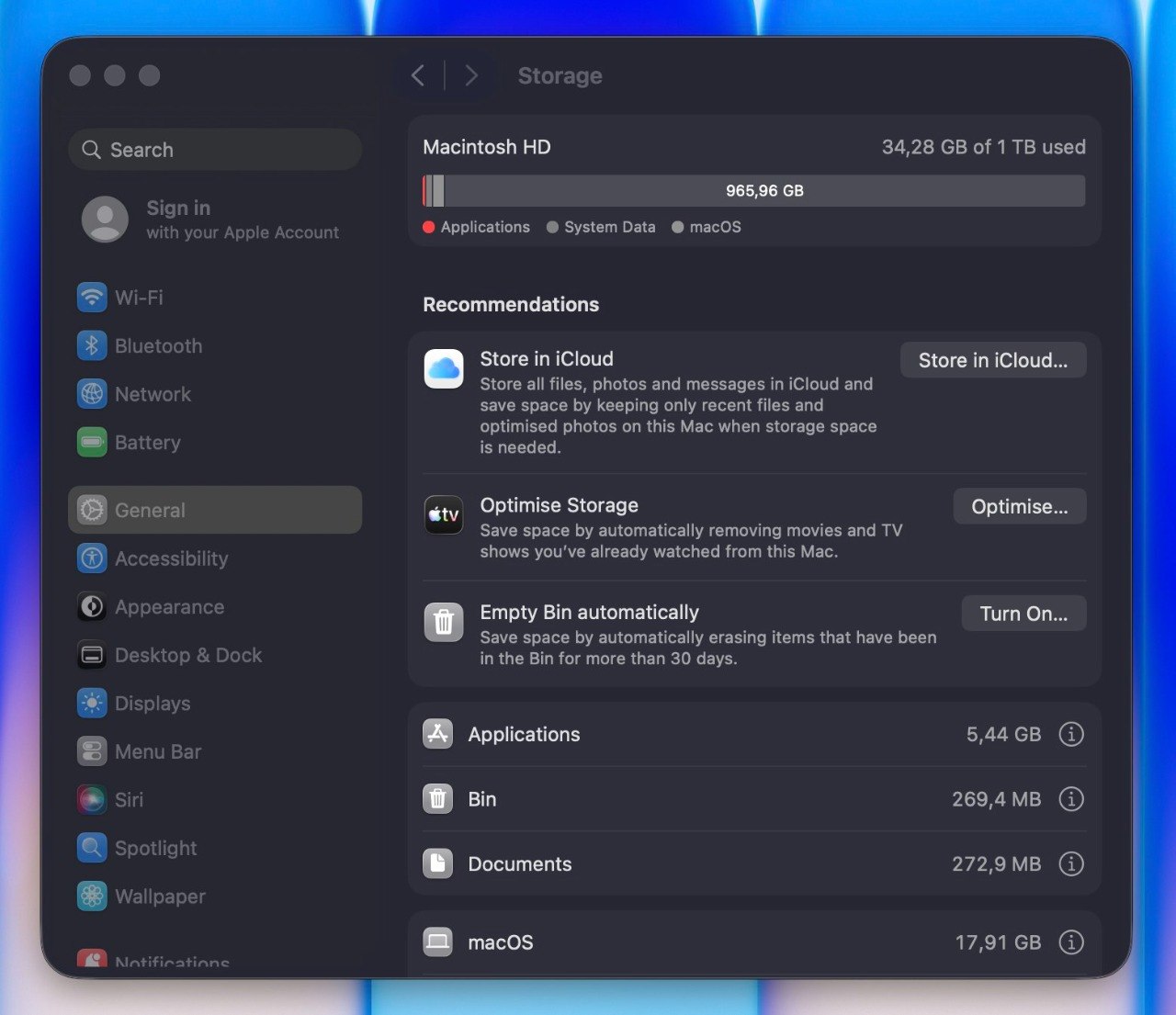This screenshot has height=1015, width=1176.
Task: Click the Displays sun icon
Action: pyautogui.click(x=92, y=703)
